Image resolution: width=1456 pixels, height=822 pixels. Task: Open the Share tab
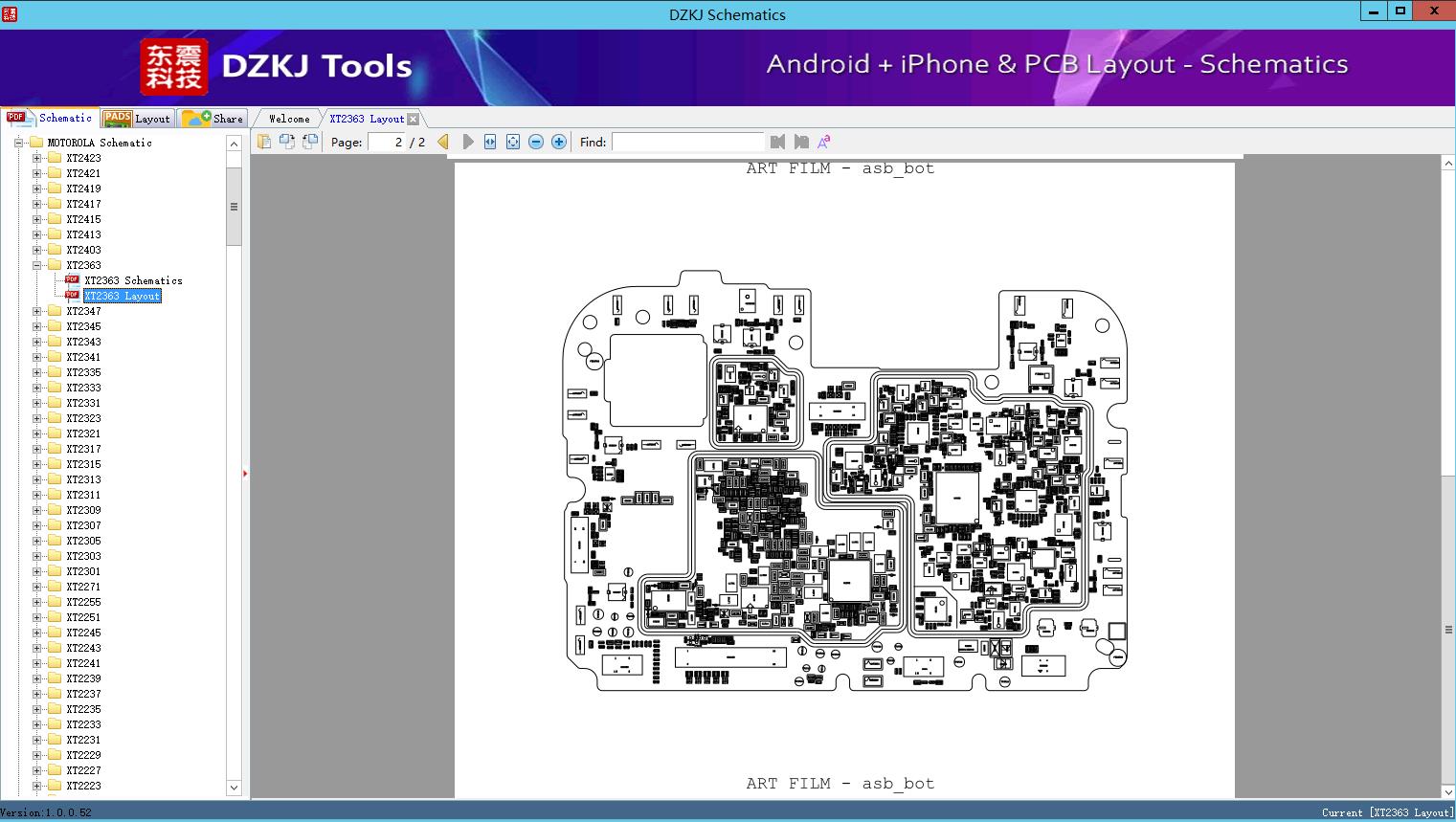(x=213, y=119)
